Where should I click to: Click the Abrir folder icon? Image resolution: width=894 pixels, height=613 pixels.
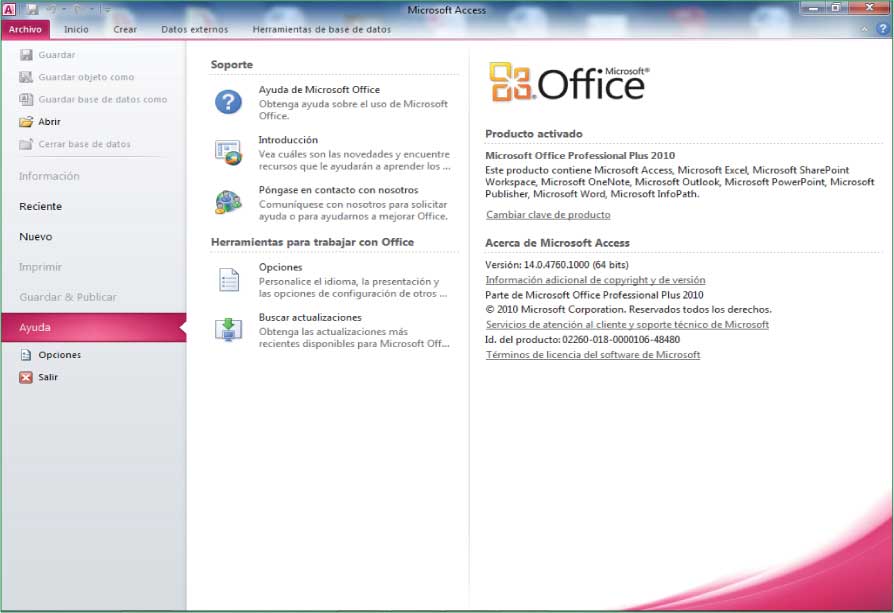click(x=26, y=121)
